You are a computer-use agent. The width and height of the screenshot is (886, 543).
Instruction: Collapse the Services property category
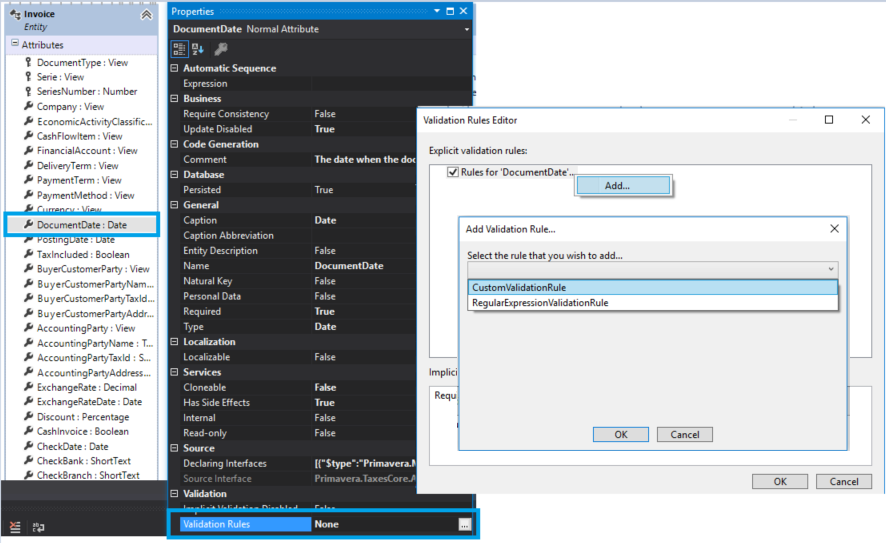(175, 372)
